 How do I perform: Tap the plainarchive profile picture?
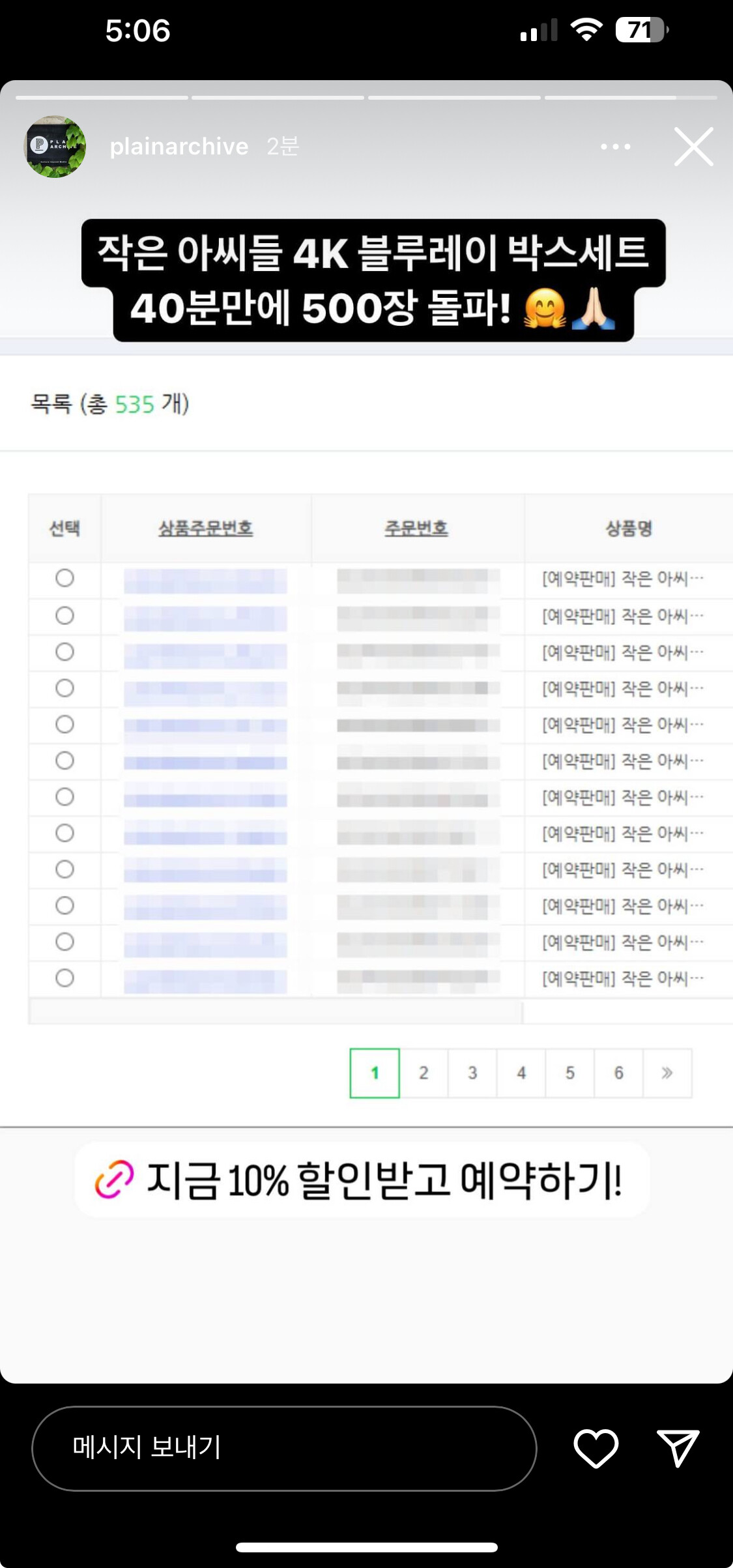pyautogui.click(x=55, y=147)
